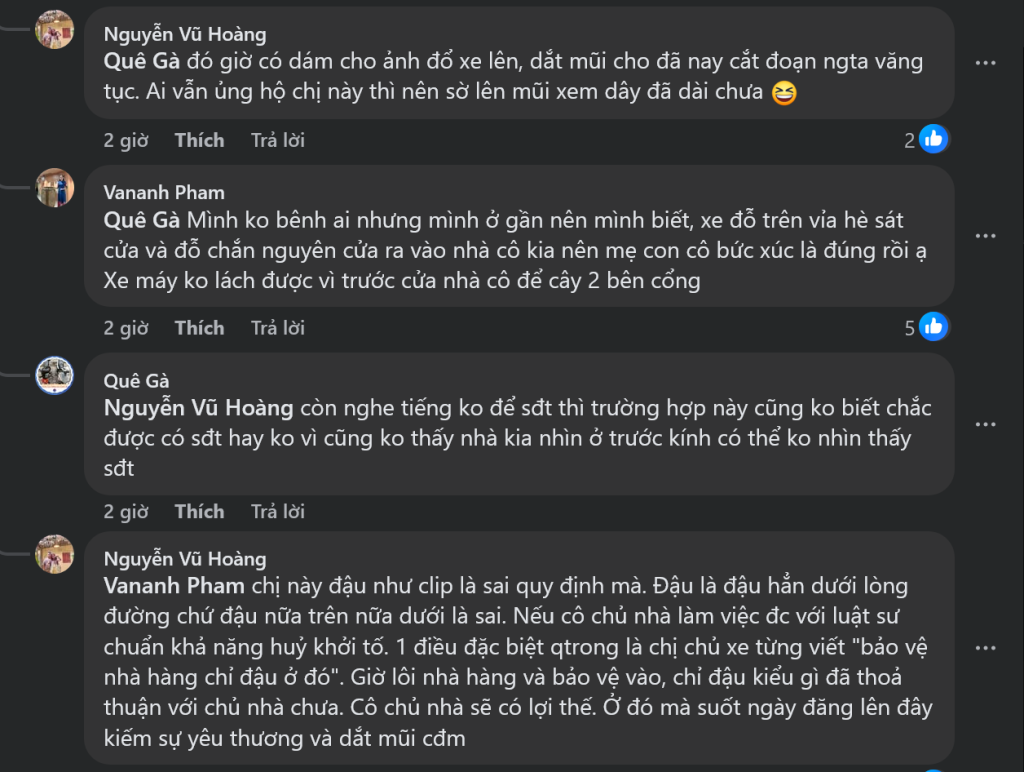Open three-dot options on Quê Gà's comment
1024x772 pixels.
(985, 424)
